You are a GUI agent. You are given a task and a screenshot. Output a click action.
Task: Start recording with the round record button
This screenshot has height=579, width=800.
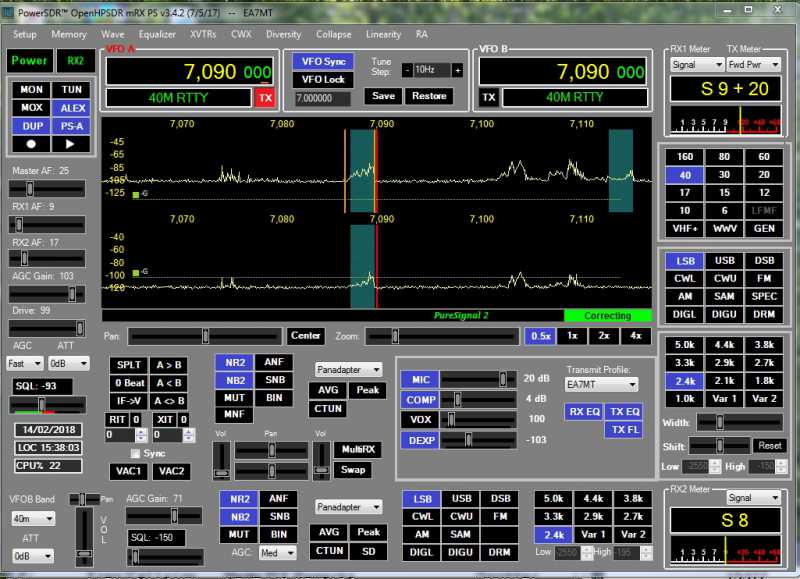click(x=31, y=144)
